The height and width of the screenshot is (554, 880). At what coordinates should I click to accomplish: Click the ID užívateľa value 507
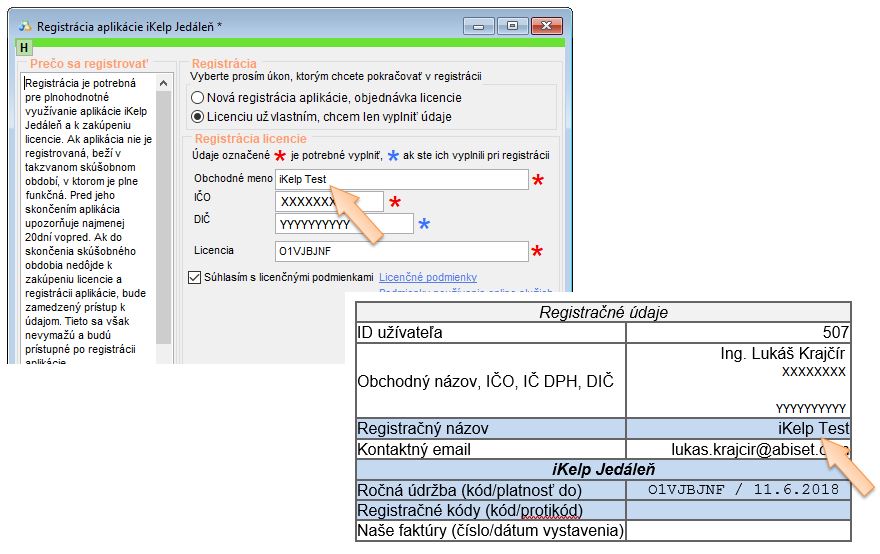tap(836, 332)
